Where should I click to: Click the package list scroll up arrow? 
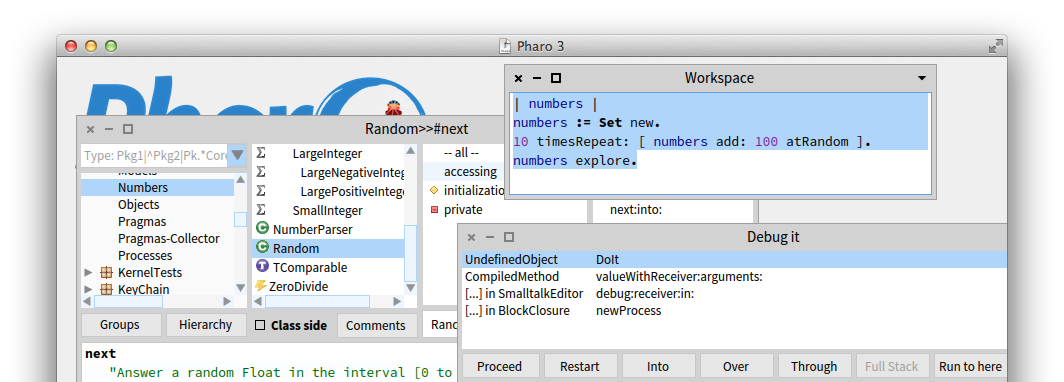(240, 179)
